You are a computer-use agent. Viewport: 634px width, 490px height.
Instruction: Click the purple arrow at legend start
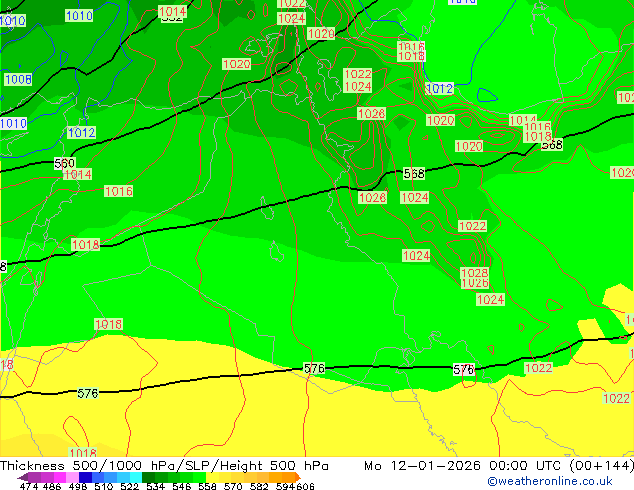coord(22,477)
